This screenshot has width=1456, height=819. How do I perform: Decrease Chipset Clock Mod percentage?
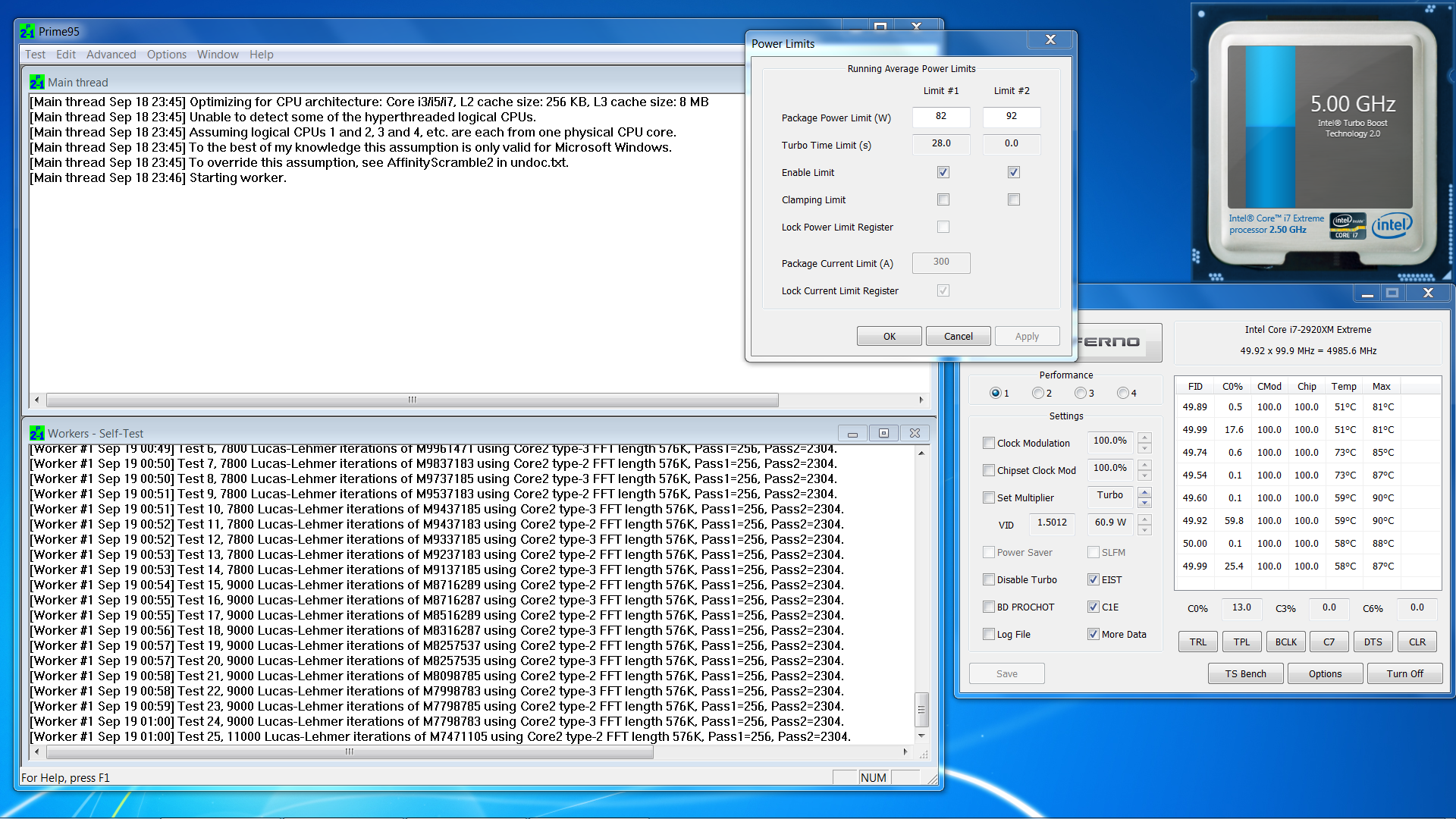(x=1145, y=475)
